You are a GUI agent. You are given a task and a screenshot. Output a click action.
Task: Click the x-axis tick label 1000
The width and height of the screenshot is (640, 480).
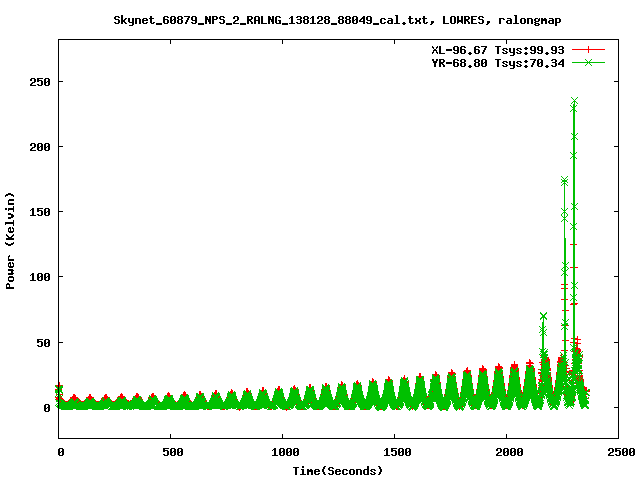pyautogui.click(x=285, y=452)
